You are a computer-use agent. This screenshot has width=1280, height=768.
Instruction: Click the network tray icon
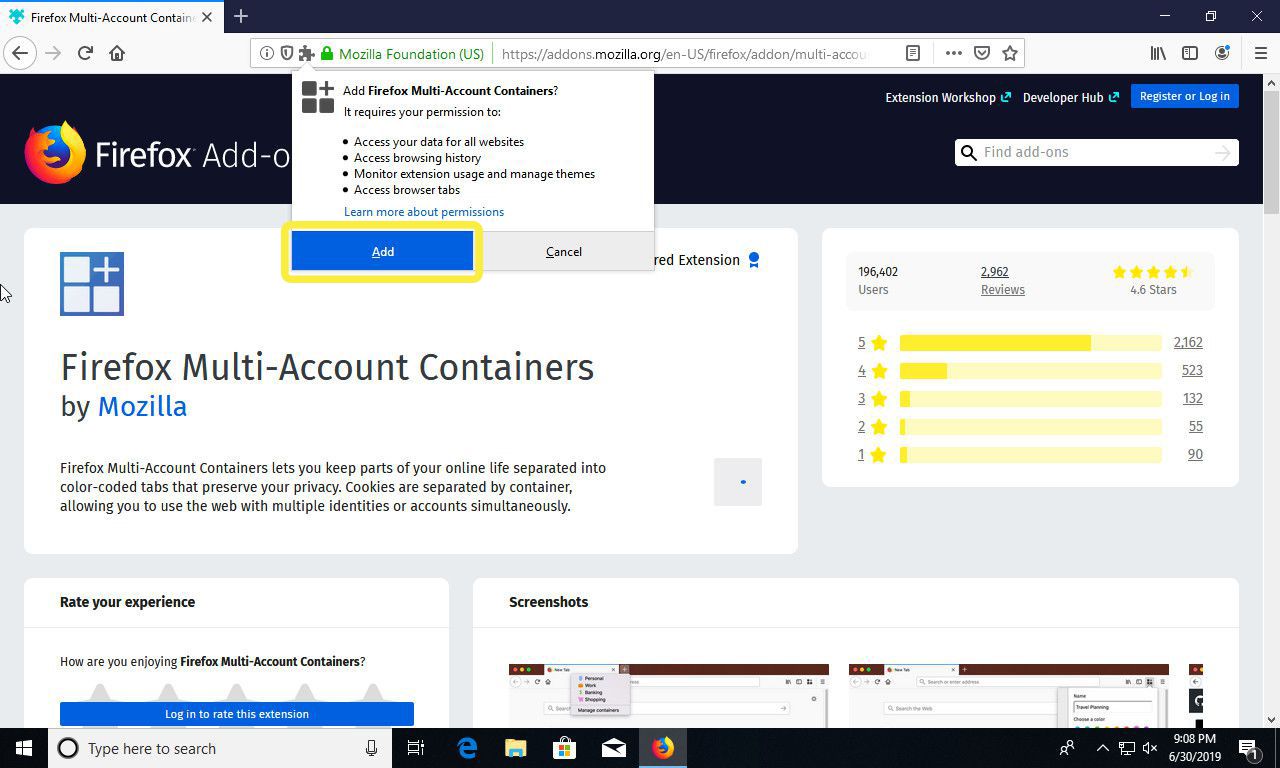tap(1126, 748)
